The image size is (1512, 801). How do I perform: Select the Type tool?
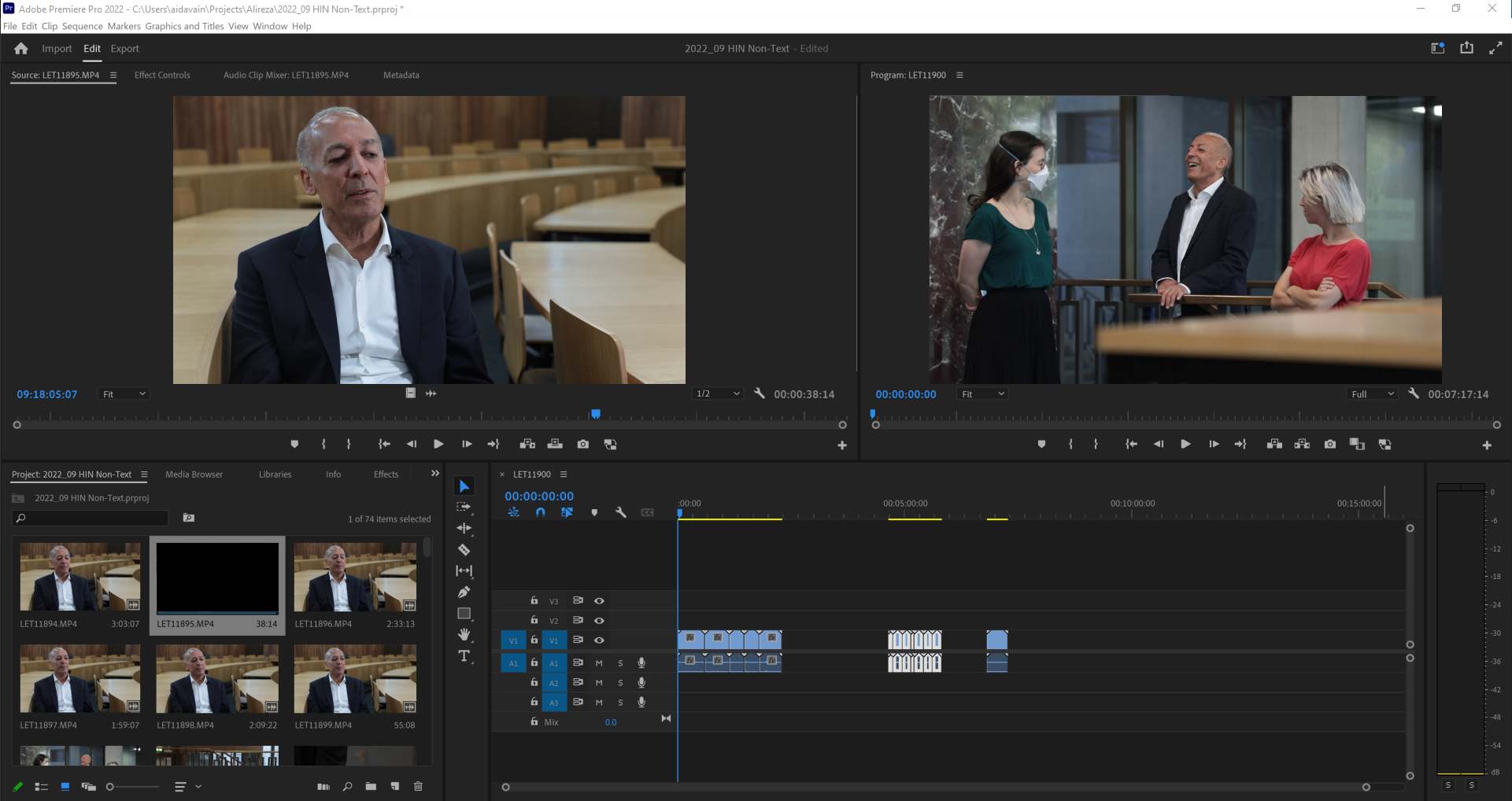pos(464,656)
